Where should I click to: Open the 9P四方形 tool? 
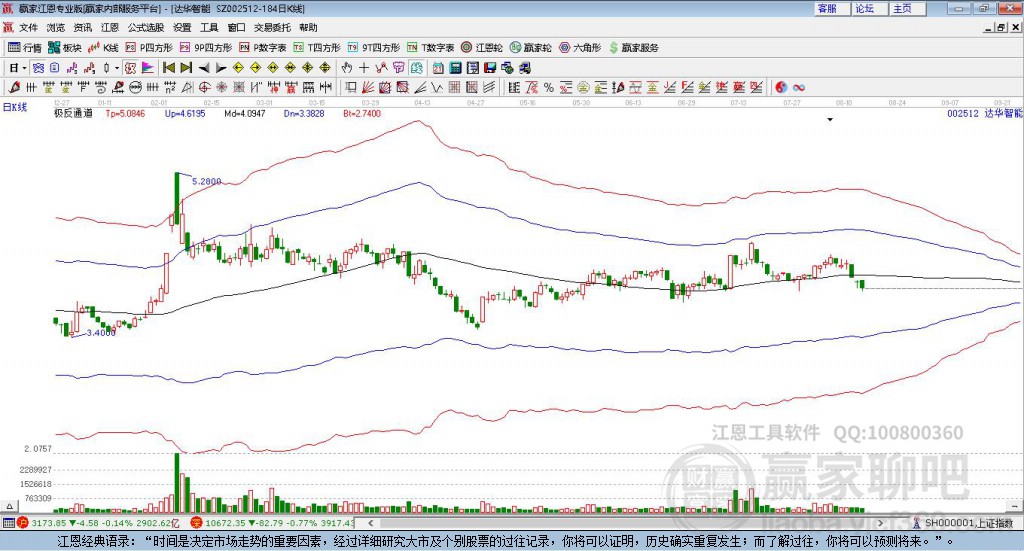[205, 48]
